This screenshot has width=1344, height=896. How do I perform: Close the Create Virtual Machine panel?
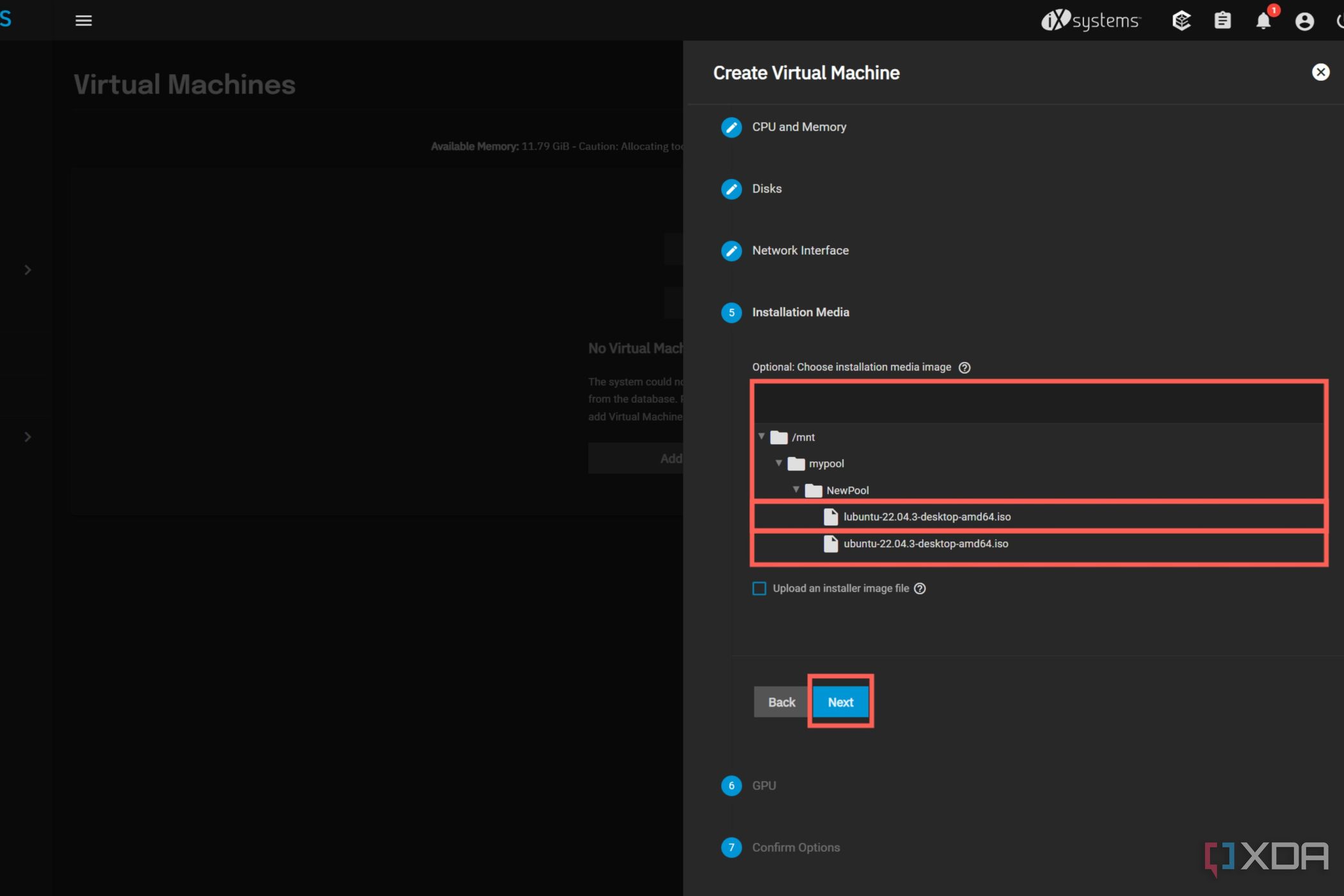(1320, 72)
